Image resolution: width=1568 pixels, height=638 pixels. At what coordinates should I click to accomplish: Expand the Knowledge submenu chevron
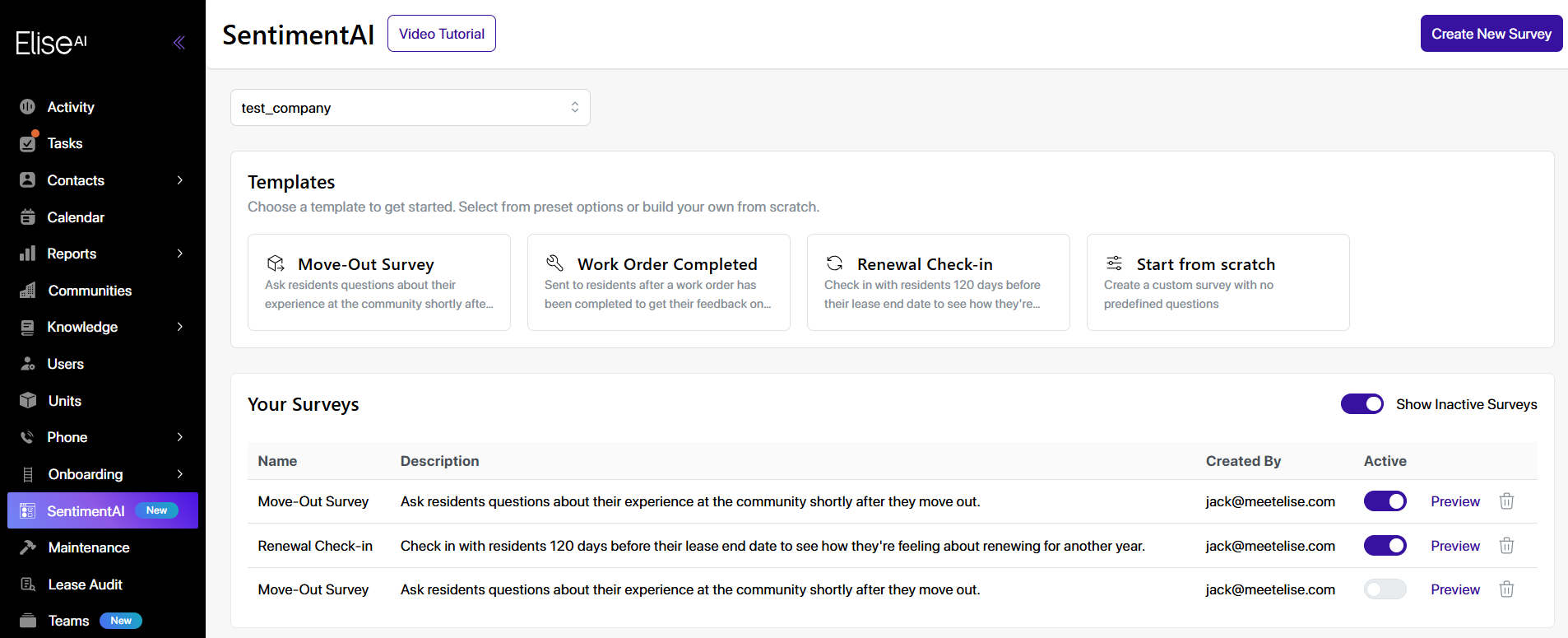(179, 327)
